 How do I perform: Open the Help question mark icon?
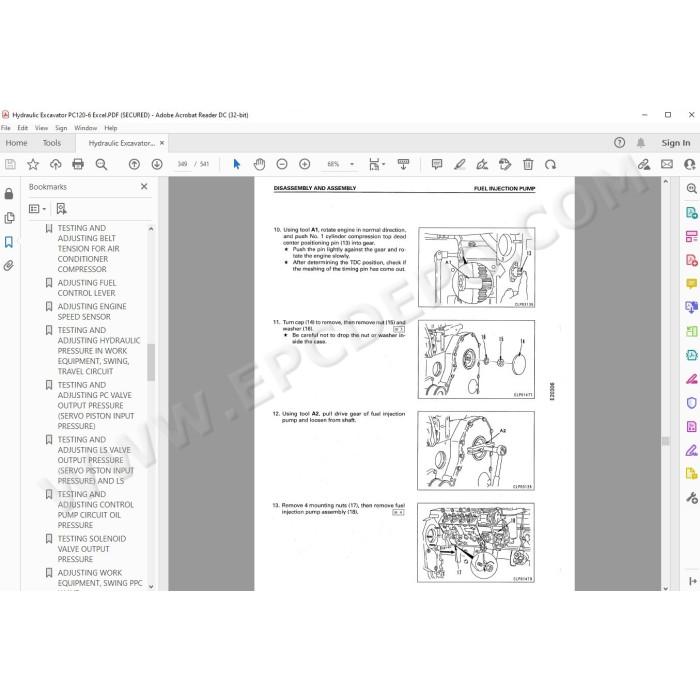tap(619, 143)
